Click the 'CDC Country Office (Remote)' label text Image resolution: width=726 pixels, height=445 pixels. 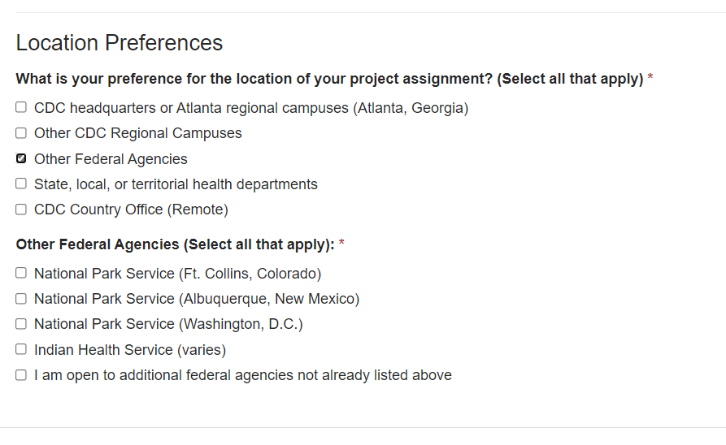[131, 210]
